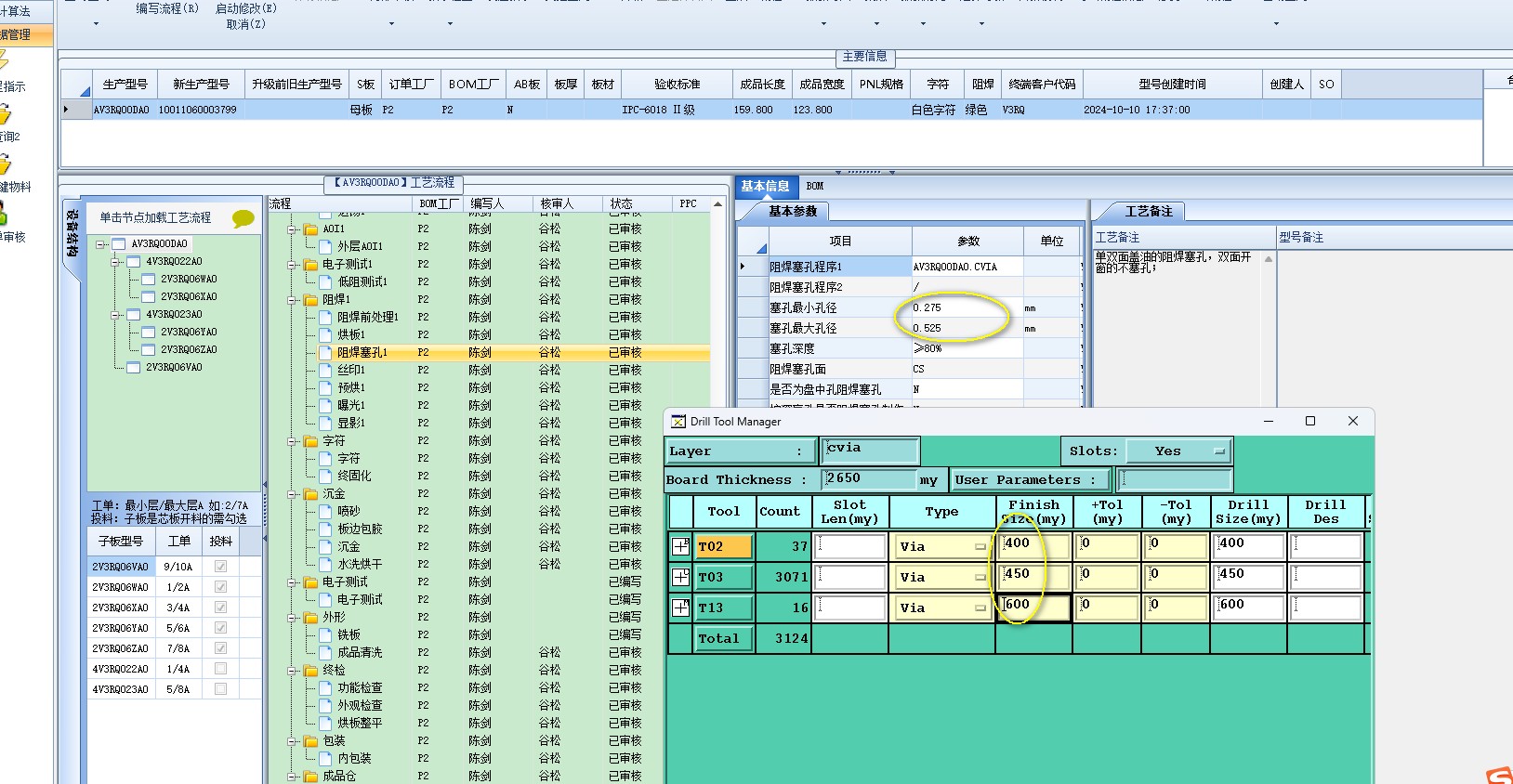Toggle 投料 checkbox for 2V3RQ06WA0

220,587
